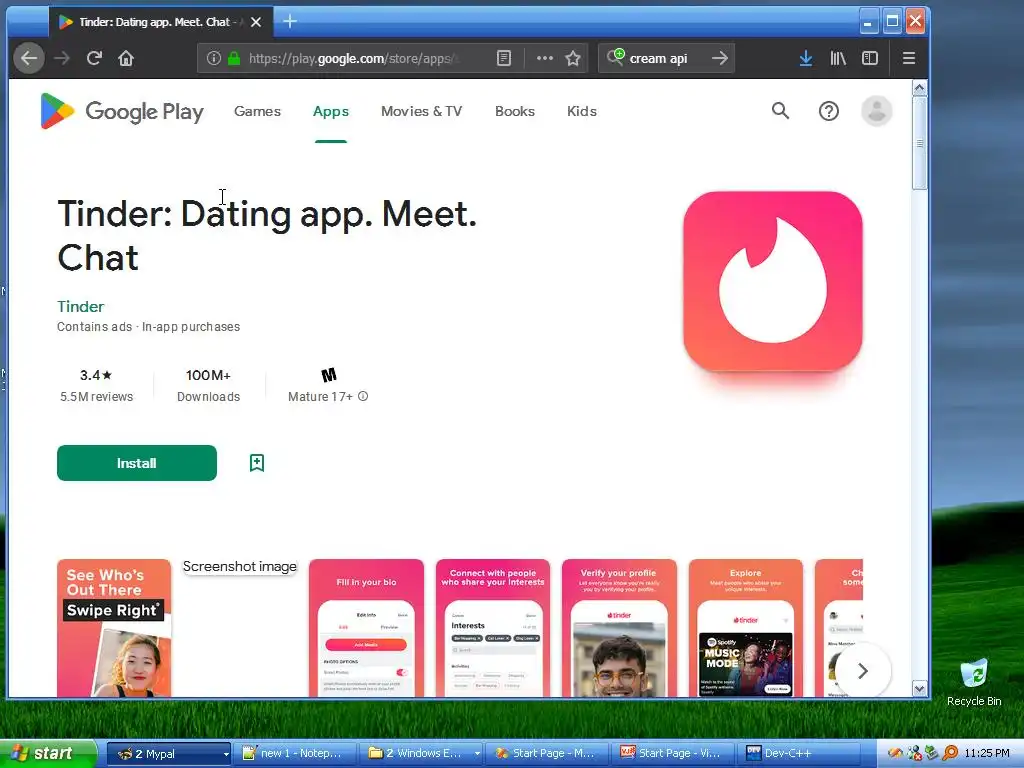The image size is (1024, 768).
Task: Open Google Play Help question mark icon
Action: coord(829,111)
